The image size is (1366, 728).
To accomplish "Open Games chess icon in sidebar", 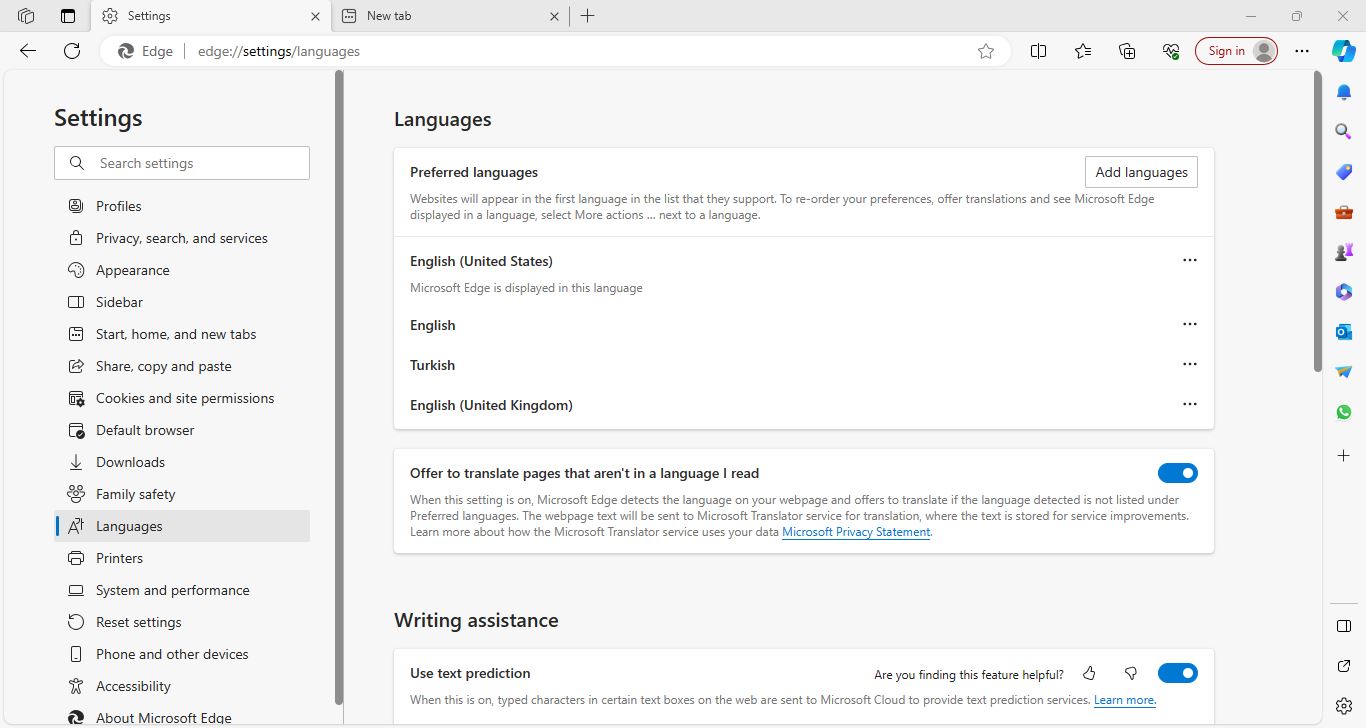I will pos(1344,252).
